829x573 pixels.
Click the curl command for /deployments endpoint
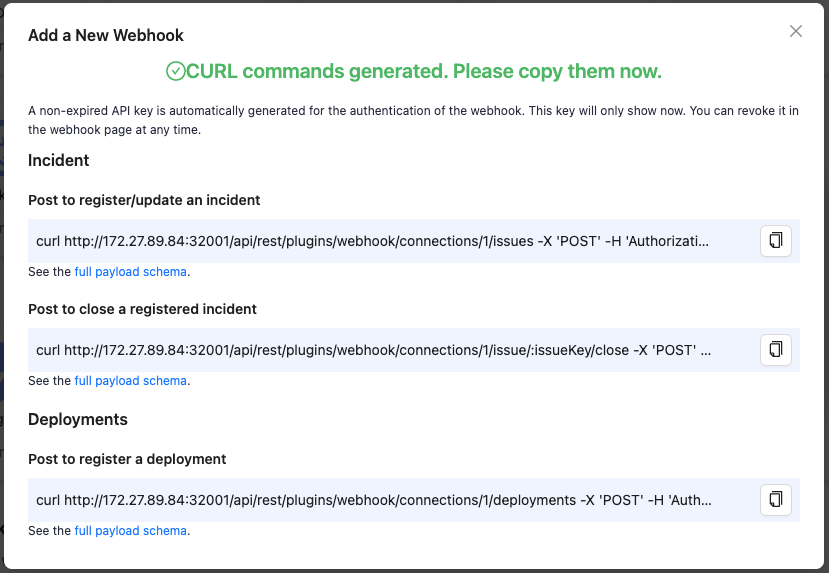[372, 500]
